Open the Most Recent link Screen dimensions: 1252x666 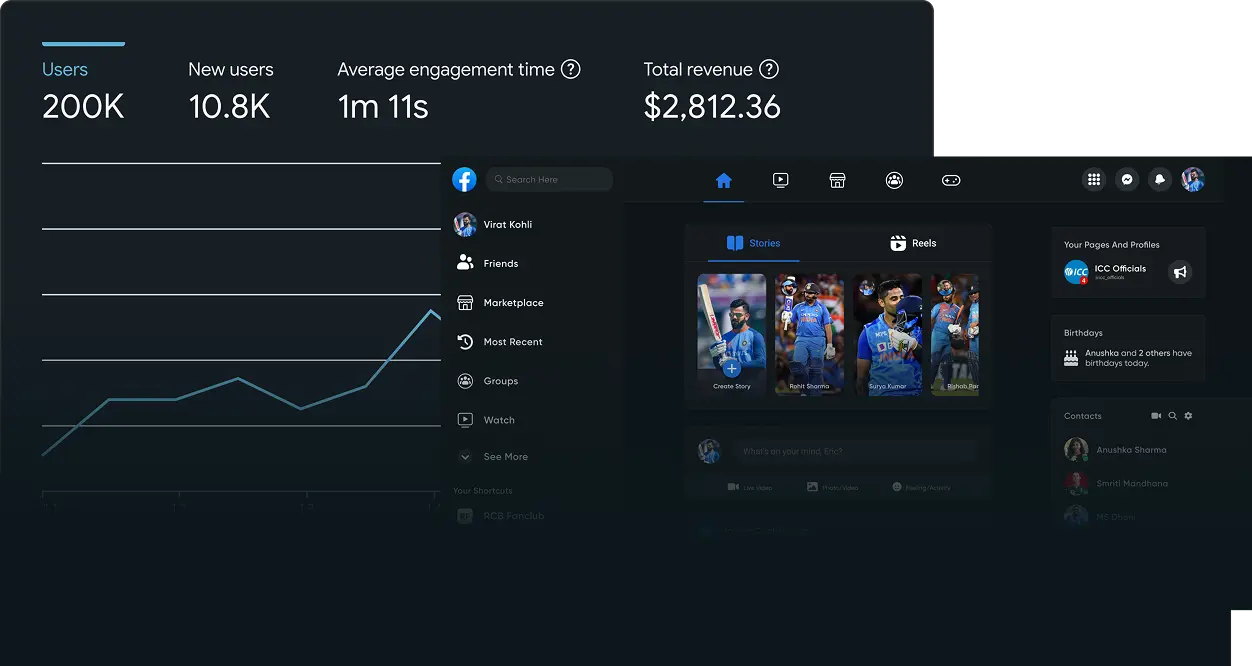coord(513,342)
